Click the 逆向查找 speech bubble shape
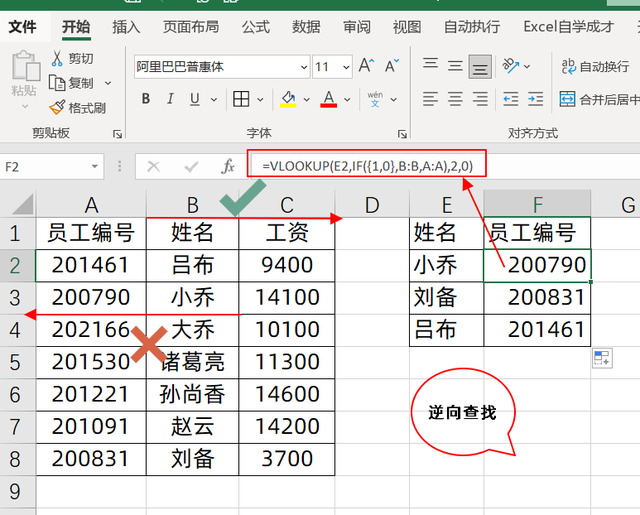Viewport: 640px width, 515px height. (463, 412)
